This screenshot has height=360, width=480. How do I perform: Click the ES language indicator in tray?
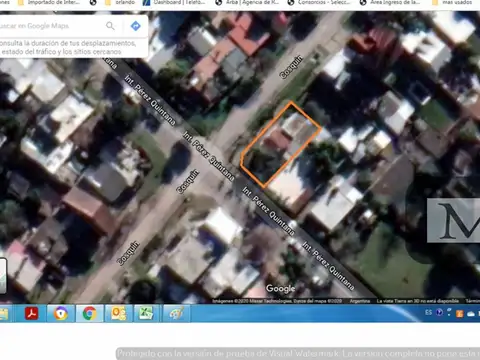[x=429, y=312]
